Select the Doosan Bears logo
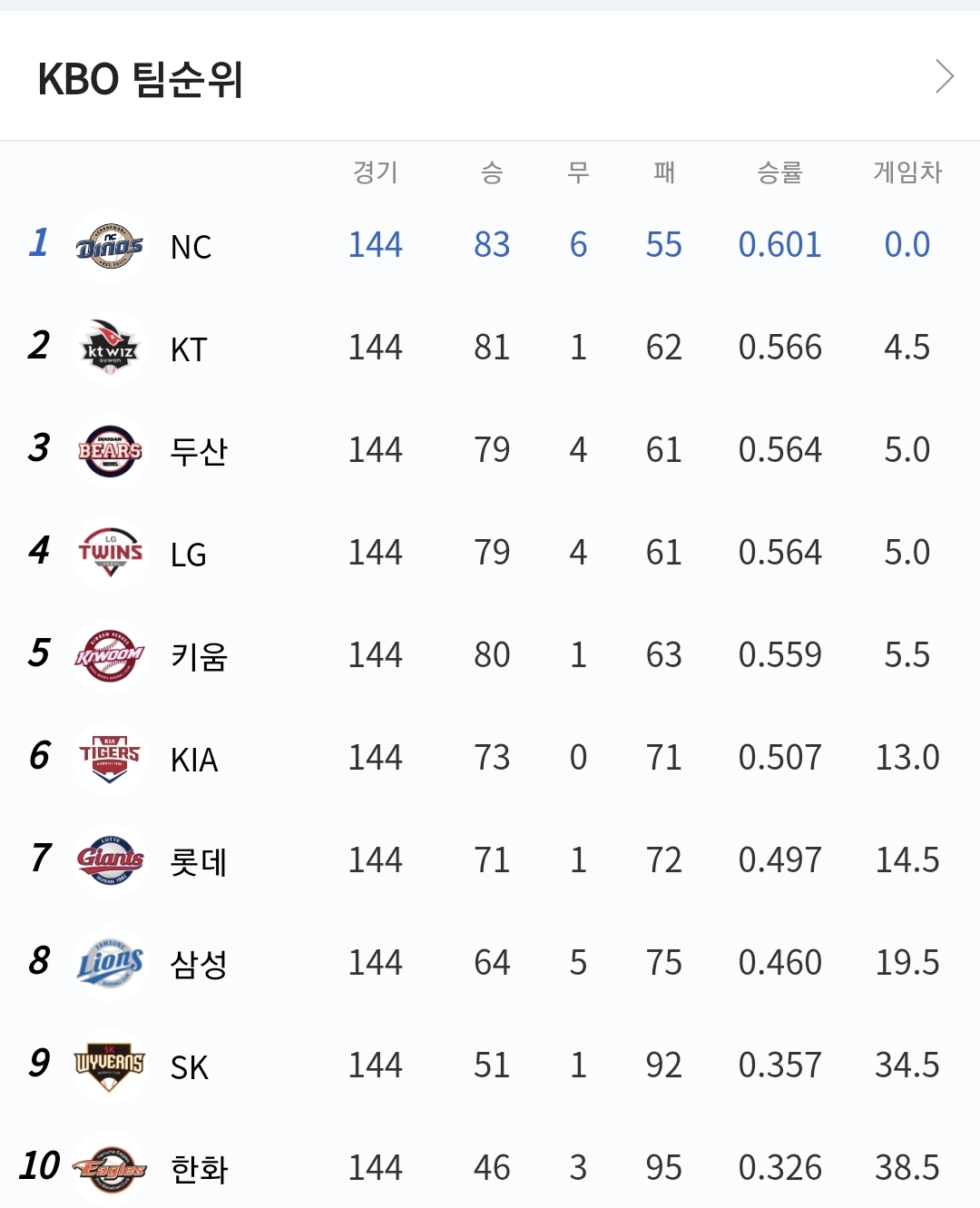The width and height of the screenshot is (980, 1208). click(110, 451)
